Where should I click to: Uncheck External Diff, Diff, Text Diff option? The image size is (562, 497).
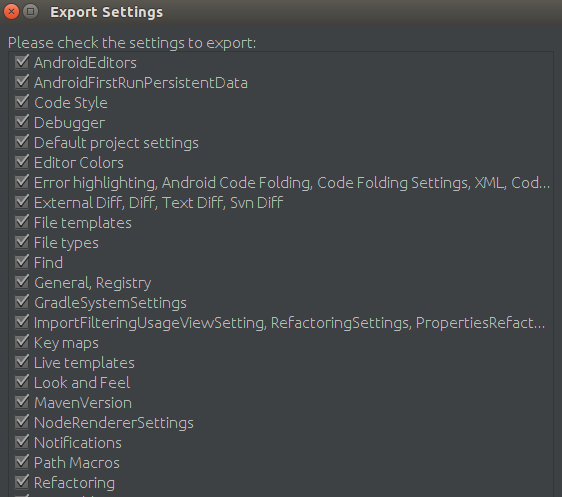click(x=22, y=202)
